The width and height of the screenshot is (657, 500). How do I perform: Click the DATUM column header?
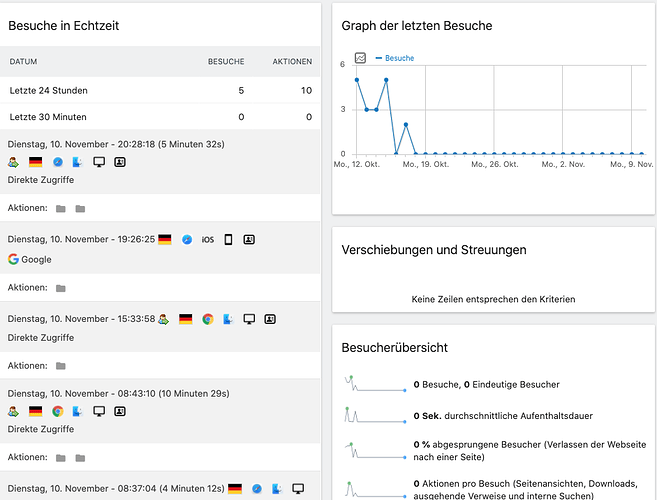click(23, 62)
